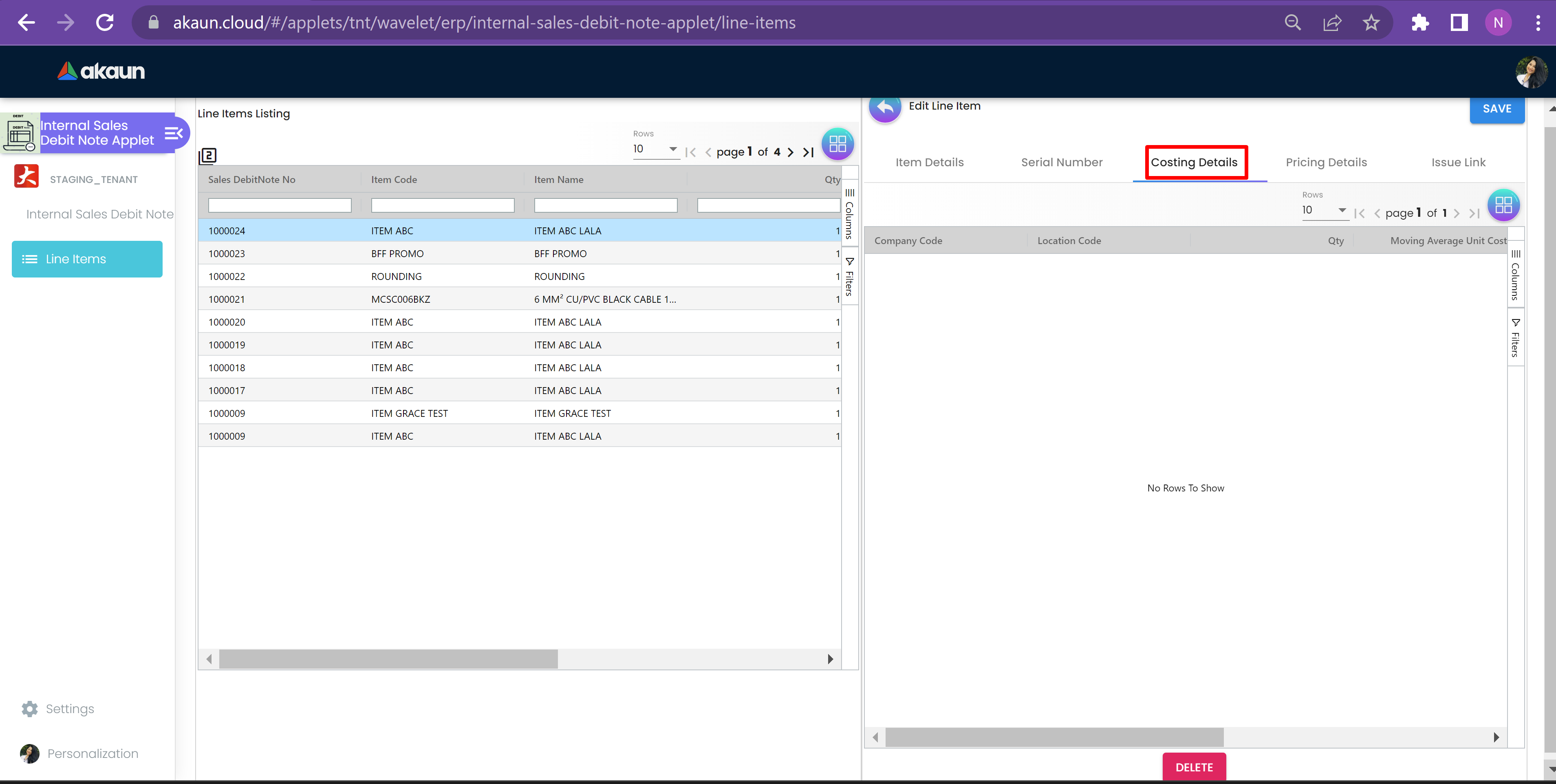Expand Rows dropdown in Costing Details
The width and height of the screenshot is (1556, 784).
click(x=1324, y=209)
